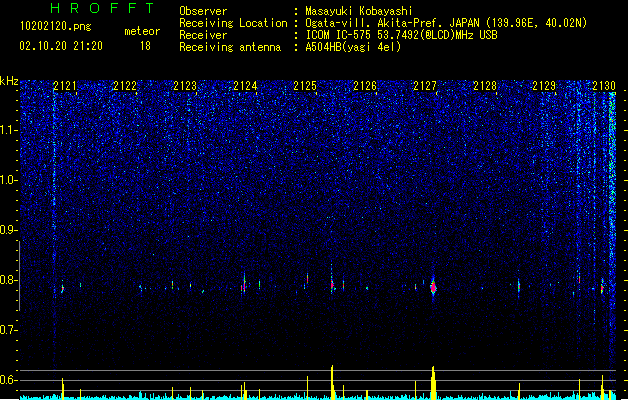Click the 1.0 kHz axis label
The image size is (629, 400).
pyautogui.click(x=9, y=180)
